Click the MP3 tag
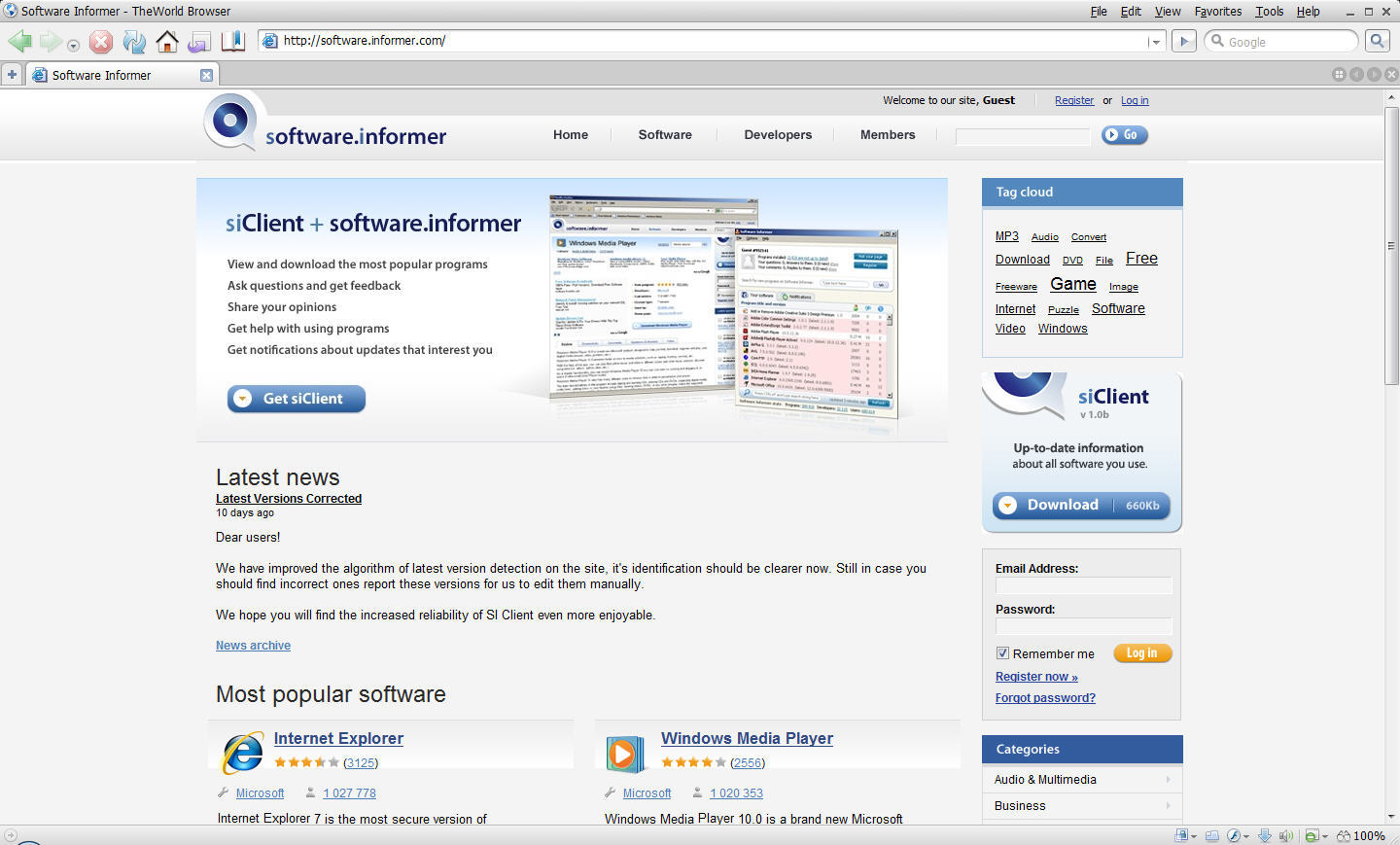Image resolution: width=1400 pixels, height=845 pixels. click(x=1007, y=236)
